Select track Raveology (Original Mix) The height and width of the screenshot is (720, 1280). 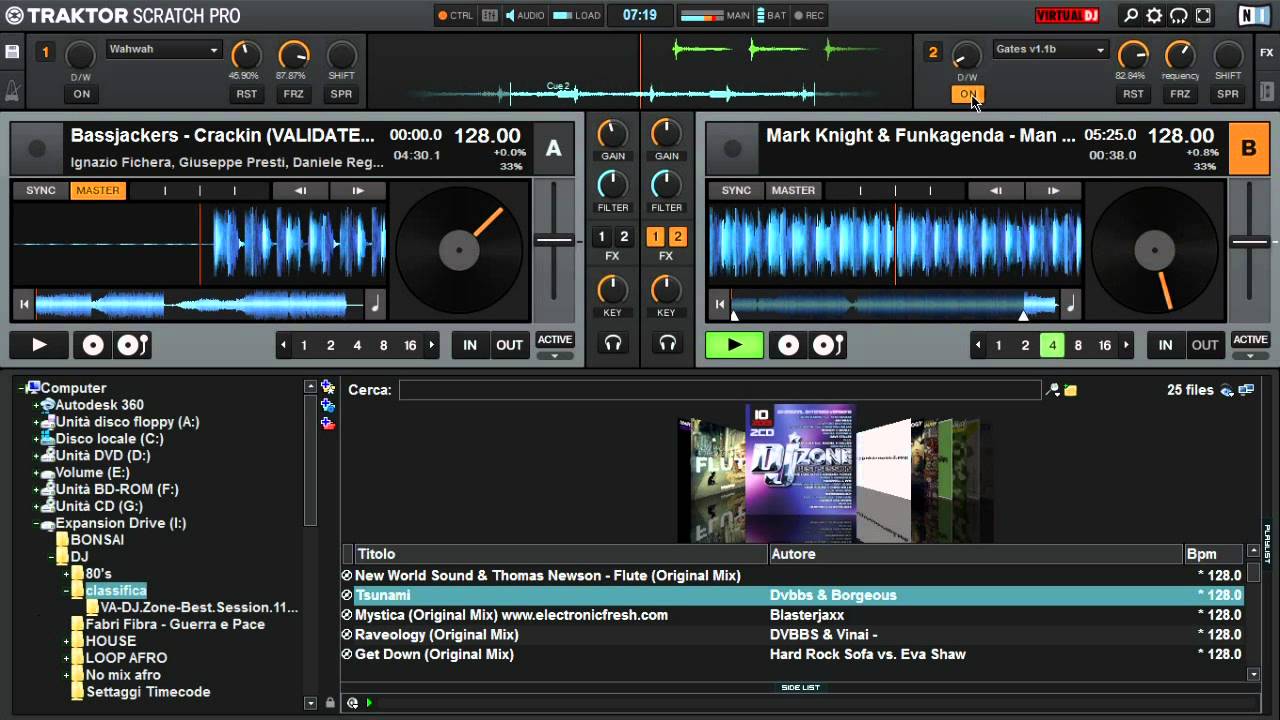pos(436,635)
